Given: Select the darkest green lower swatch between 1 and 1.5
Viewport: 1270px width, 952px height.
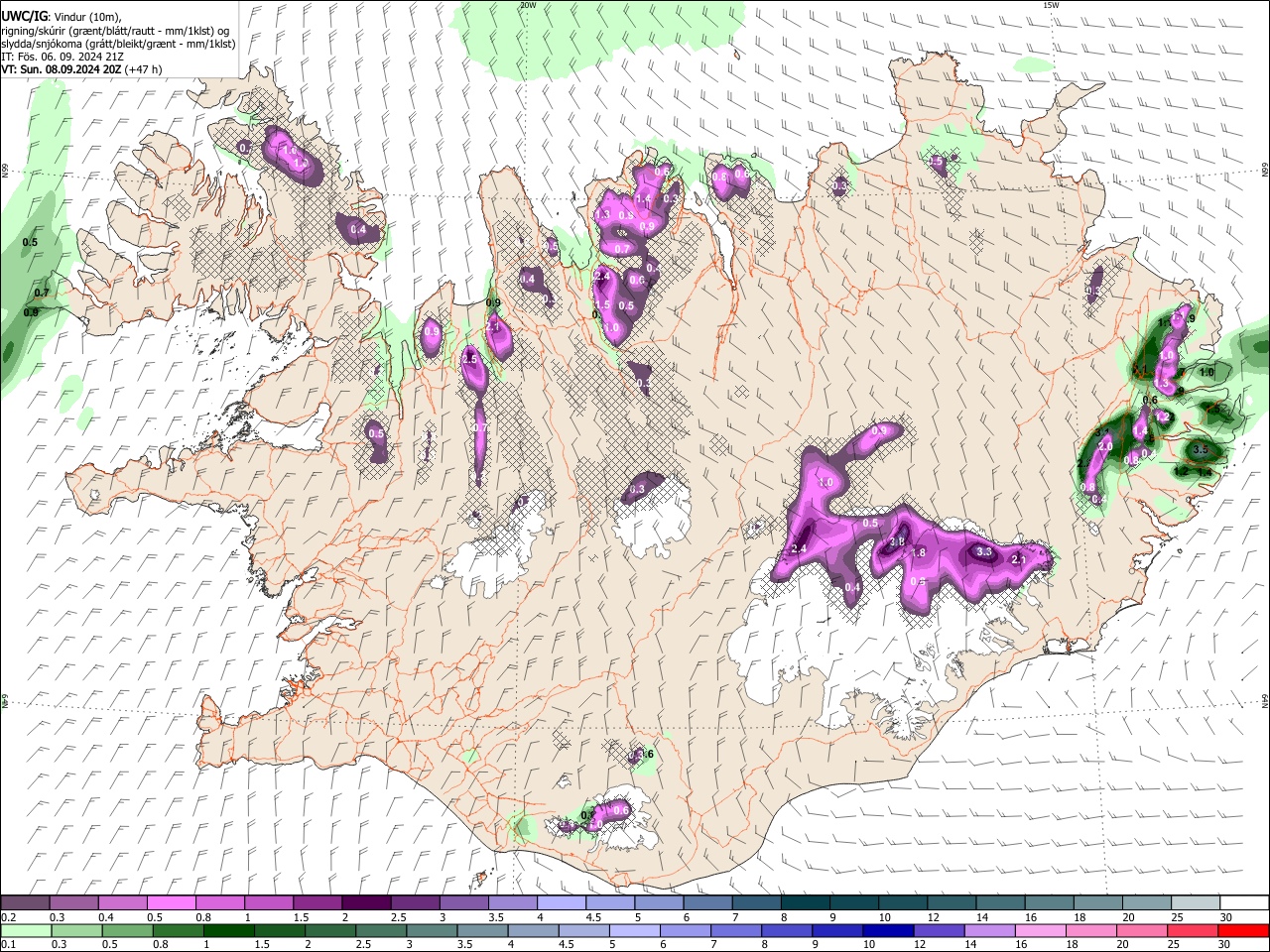Looking at the screenshot, I should click(x=228, y=930).
